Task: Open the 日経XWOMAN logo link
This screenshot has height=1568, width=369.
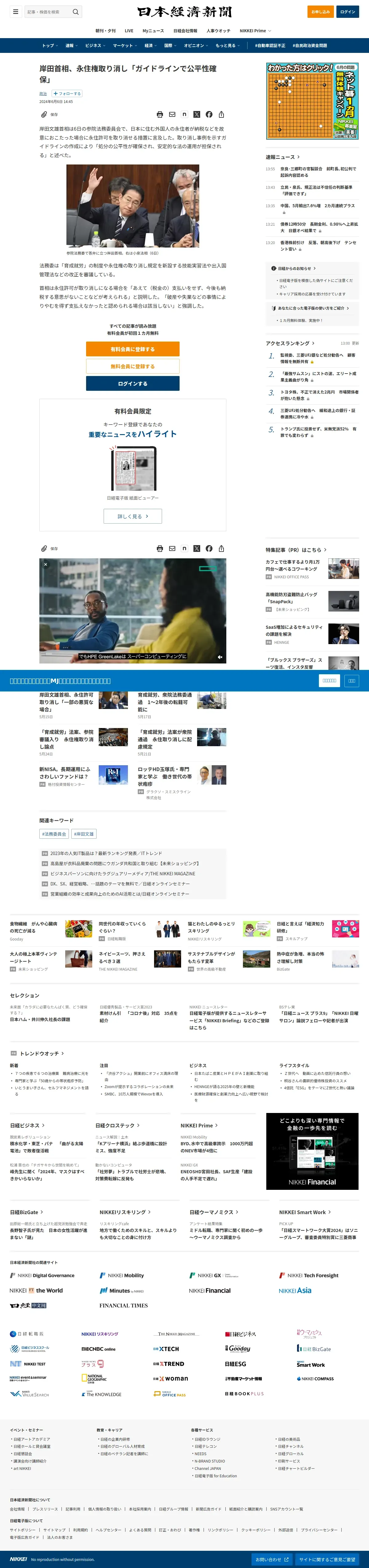Action: [x=170, y=1379]
